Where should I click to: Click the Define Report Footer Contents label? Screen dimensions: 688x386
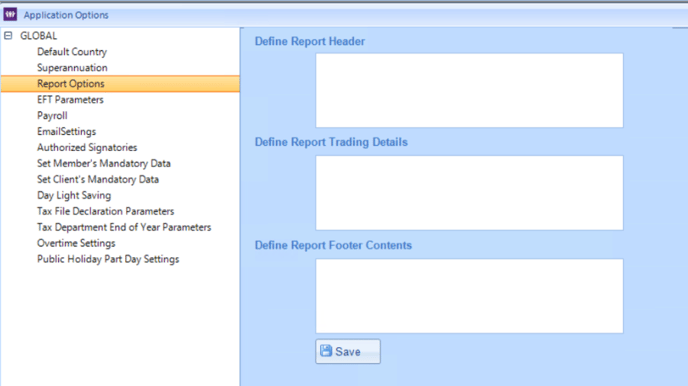(333, 245)
